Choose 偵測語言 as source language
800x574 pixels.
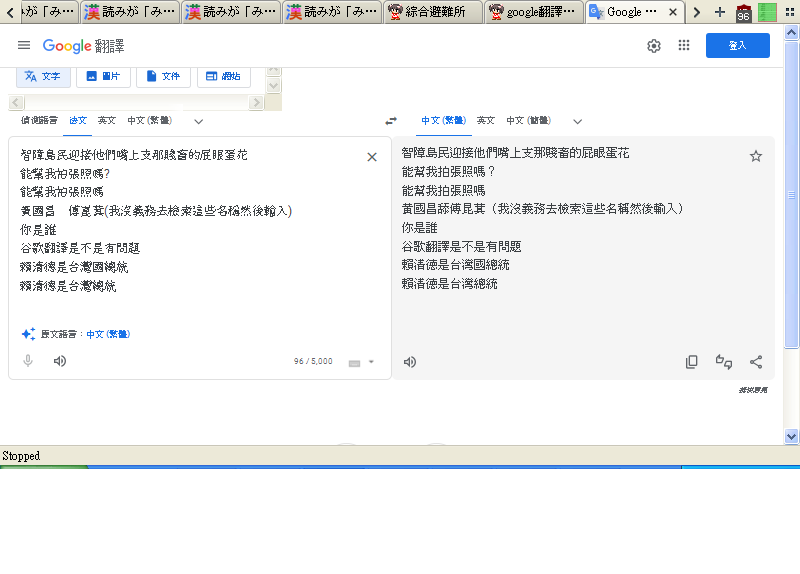tap(39, 120)
